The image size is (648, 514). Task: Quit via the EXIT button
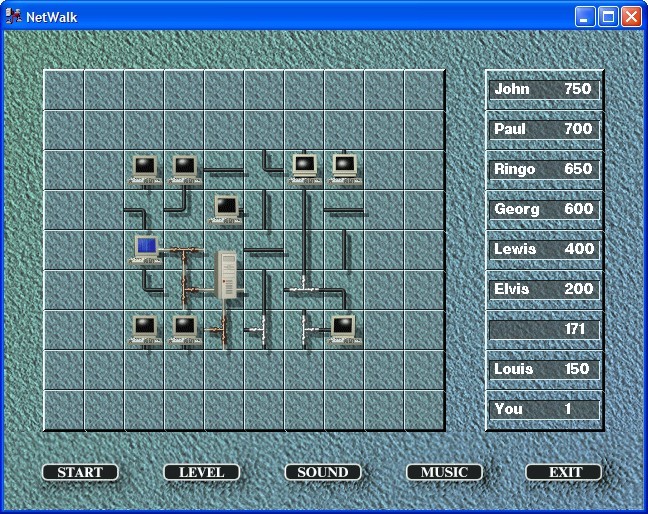tap(564, 472)
